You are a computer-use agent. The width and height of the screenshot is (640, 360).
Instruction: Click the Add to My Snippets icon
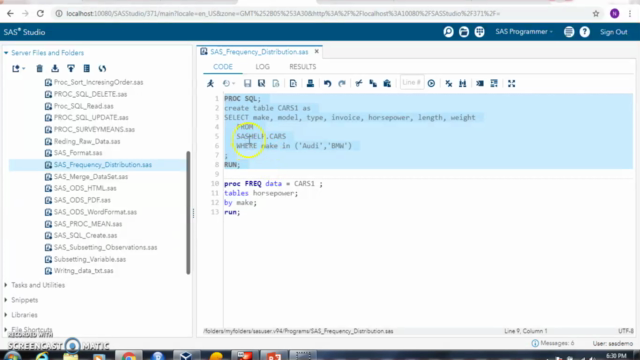click(276, 83)
